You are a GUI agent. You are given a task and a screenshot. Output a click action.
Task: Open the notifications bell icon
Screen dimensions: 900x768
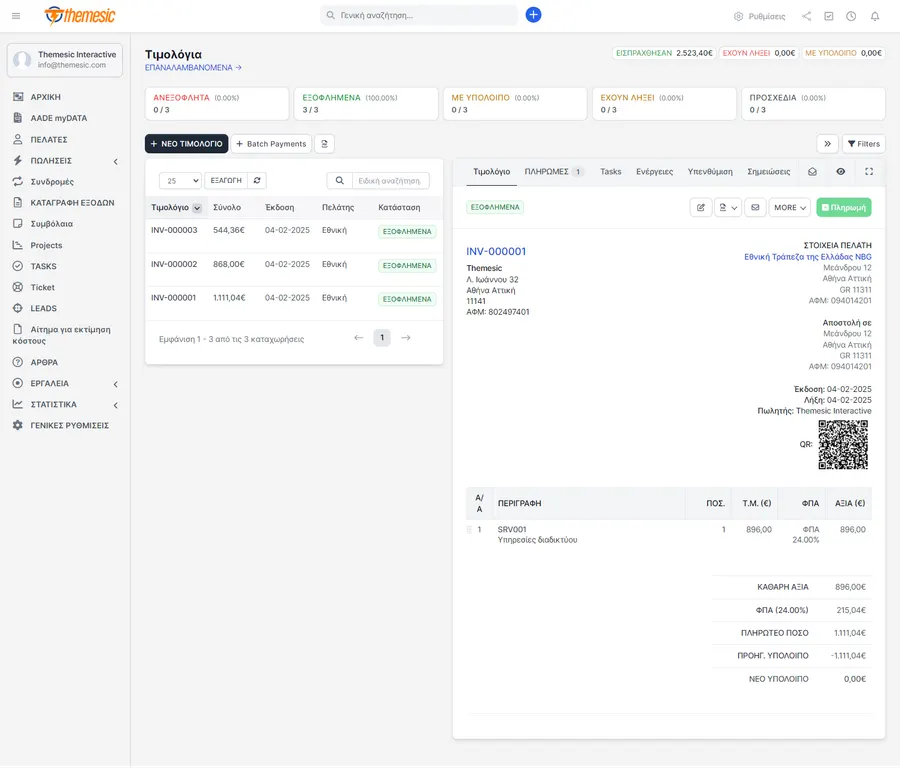[x=874, y=16]
